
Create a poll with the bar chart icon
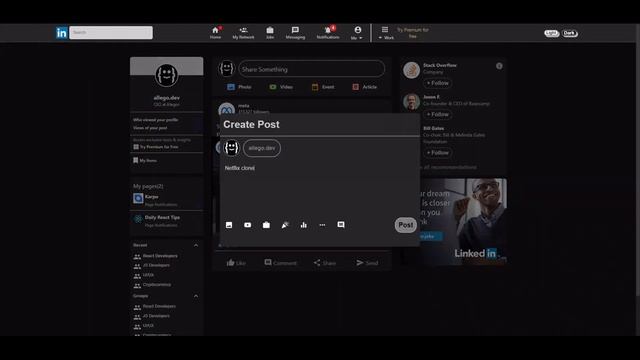[x=304, y=225]
